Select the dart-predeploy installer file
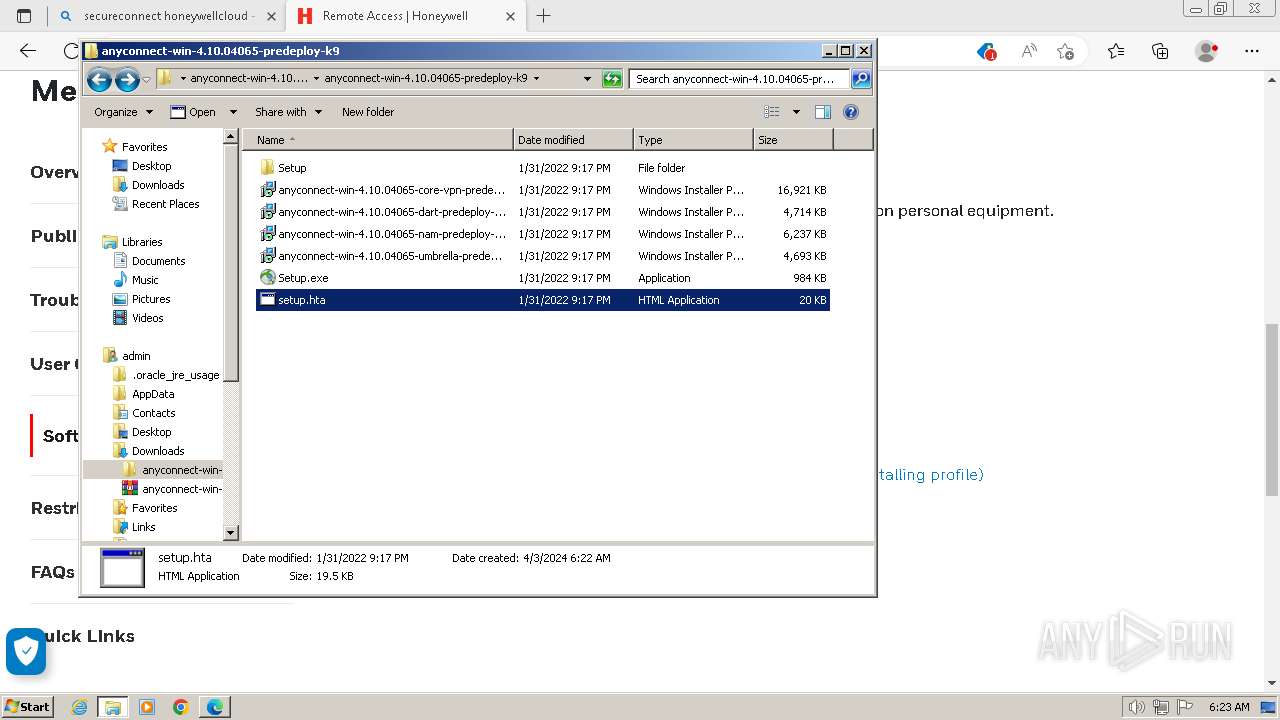This screenshot has width=1280, height=720. [543, 212]
